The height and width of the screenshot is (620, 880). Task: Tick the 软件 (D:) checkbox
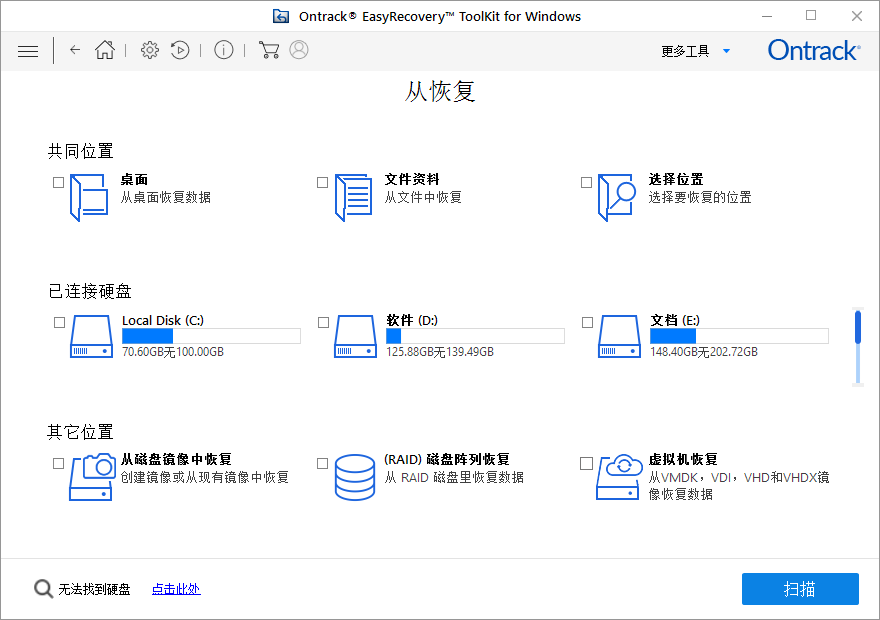323,323
